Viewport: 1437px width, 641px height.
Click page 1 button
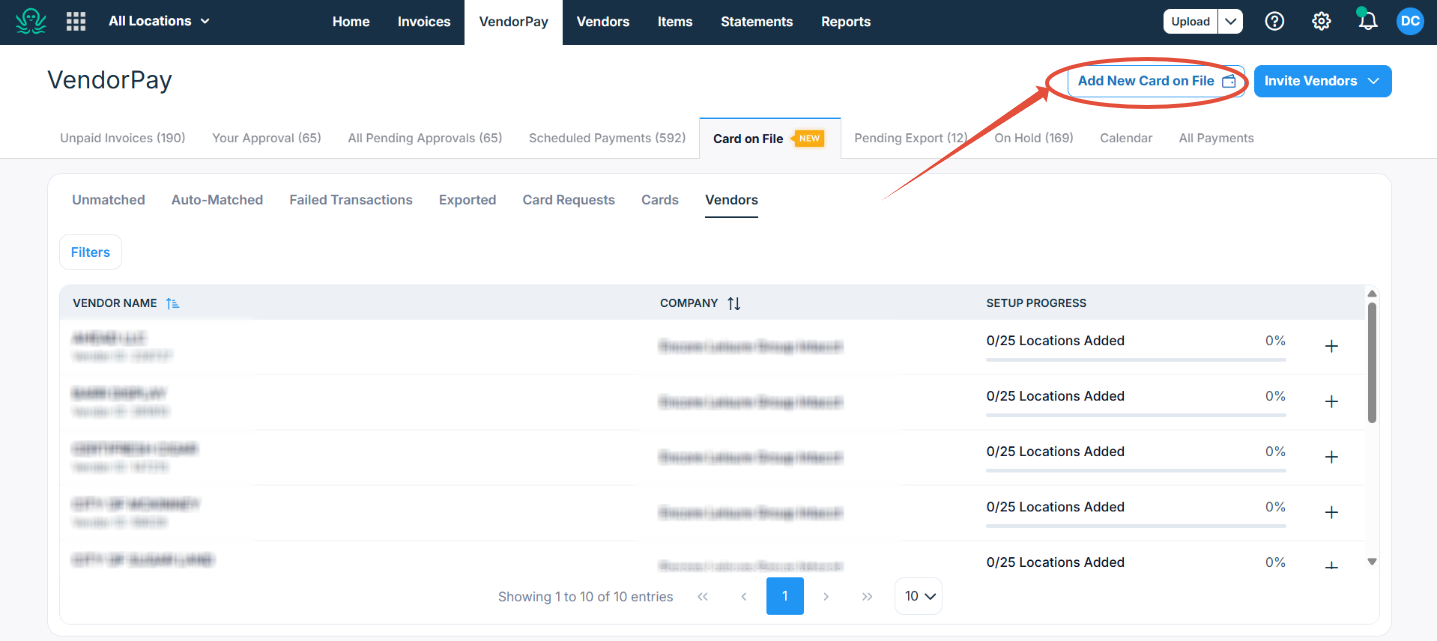[785, 596]
